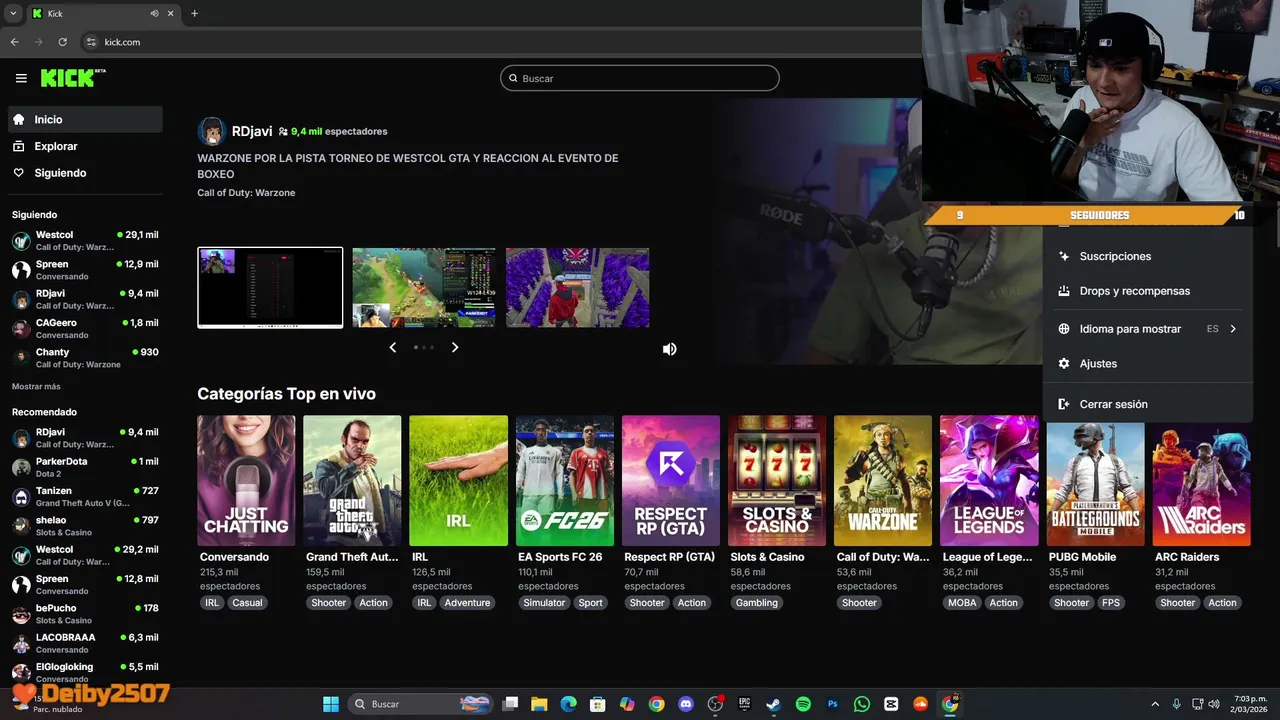
Task: Open RDjavi channel name link
Action: pos(252,131)
